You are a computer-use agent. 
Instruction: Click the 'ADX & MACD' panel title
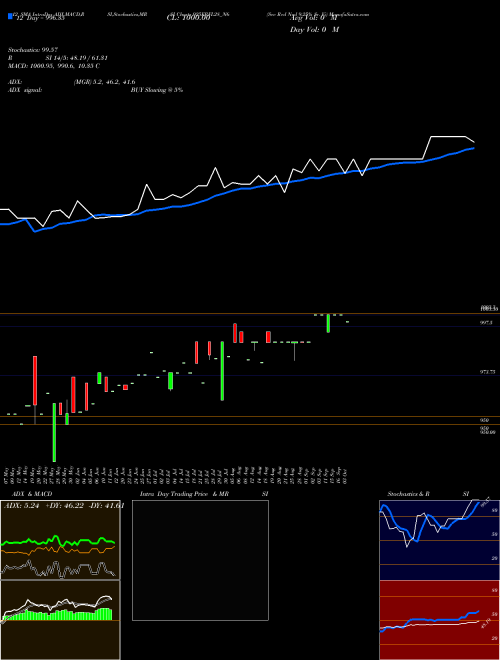(x=32, y=494)
